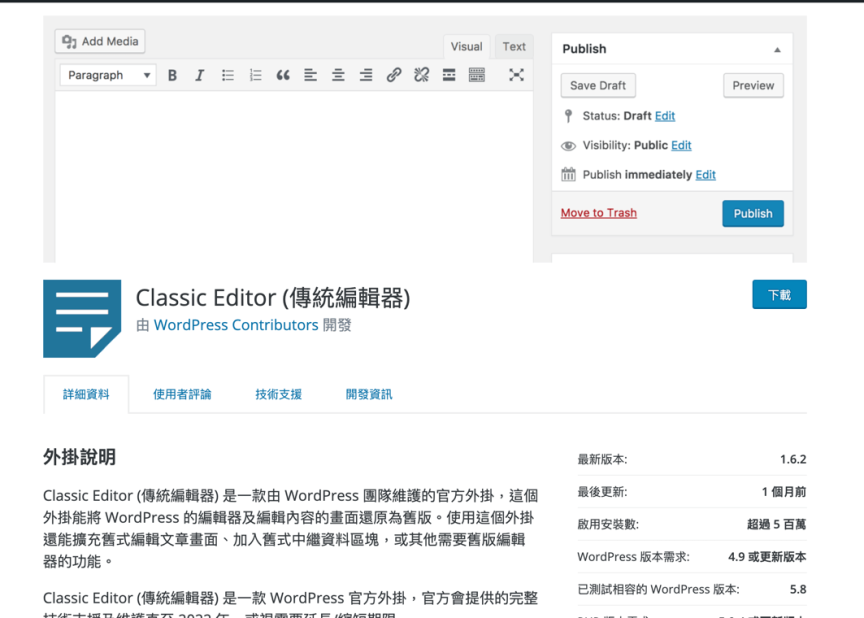Click the 下載 download button
The image size is (864, 618).
click(x=779, y=295)
